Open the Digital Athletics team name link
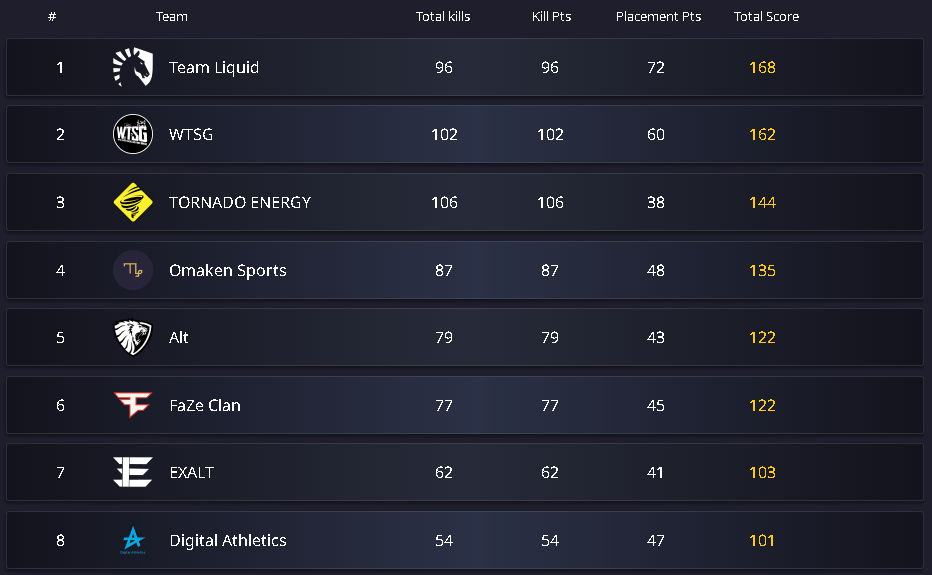The image size is (932, 575). coord(228,540)
